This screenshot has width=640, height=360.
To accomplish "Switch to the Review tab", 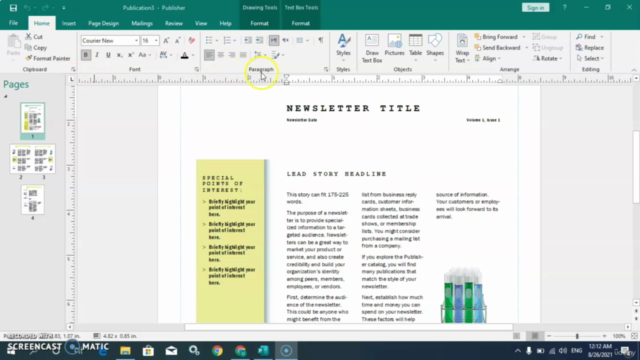I will coord(173,23).
